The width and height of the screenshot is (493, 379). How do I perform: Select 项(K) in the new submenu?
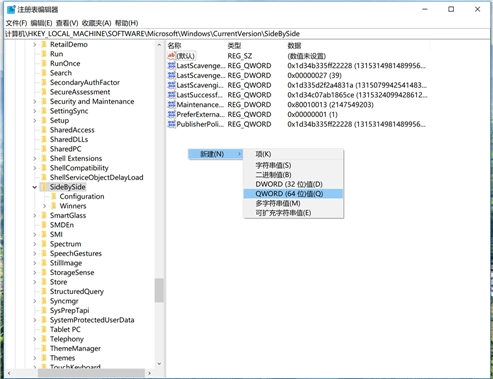point(293,154)
